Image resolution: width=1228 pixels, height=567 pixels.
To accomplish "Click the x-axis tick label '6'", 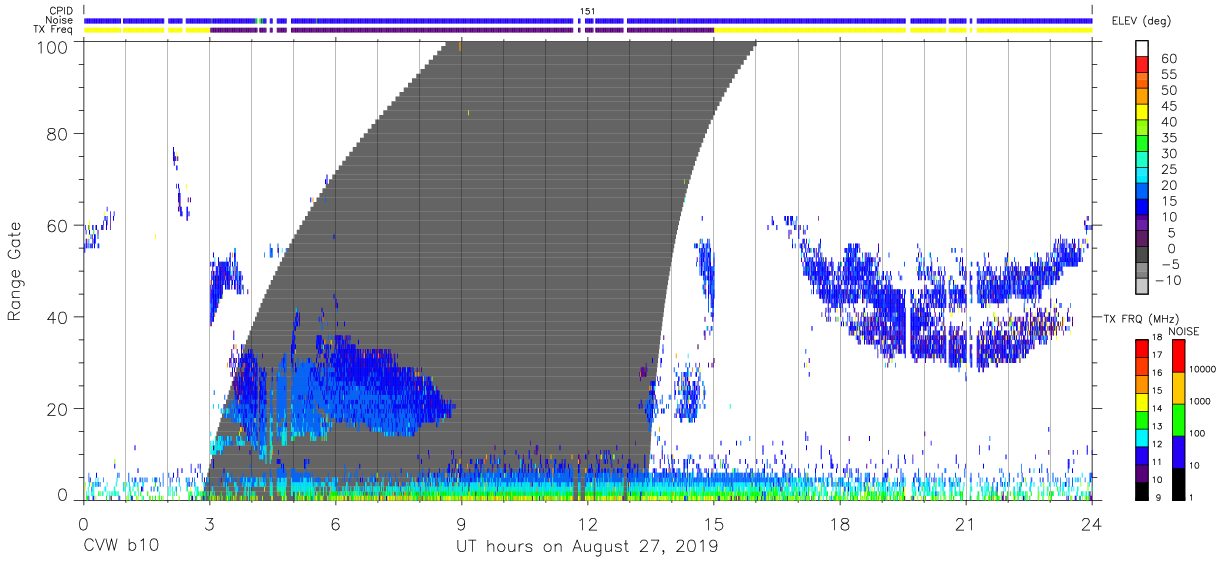I will click(x=335, y=524).
